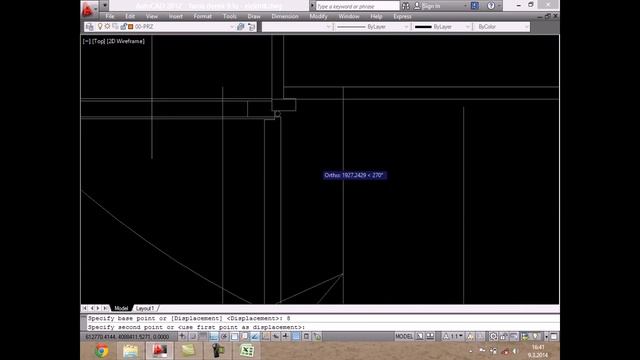Image resolution: width=640 pixels, height=360 pixels.
Task: Toggle Dynamic Input in status bar
Action: (276, 336)
